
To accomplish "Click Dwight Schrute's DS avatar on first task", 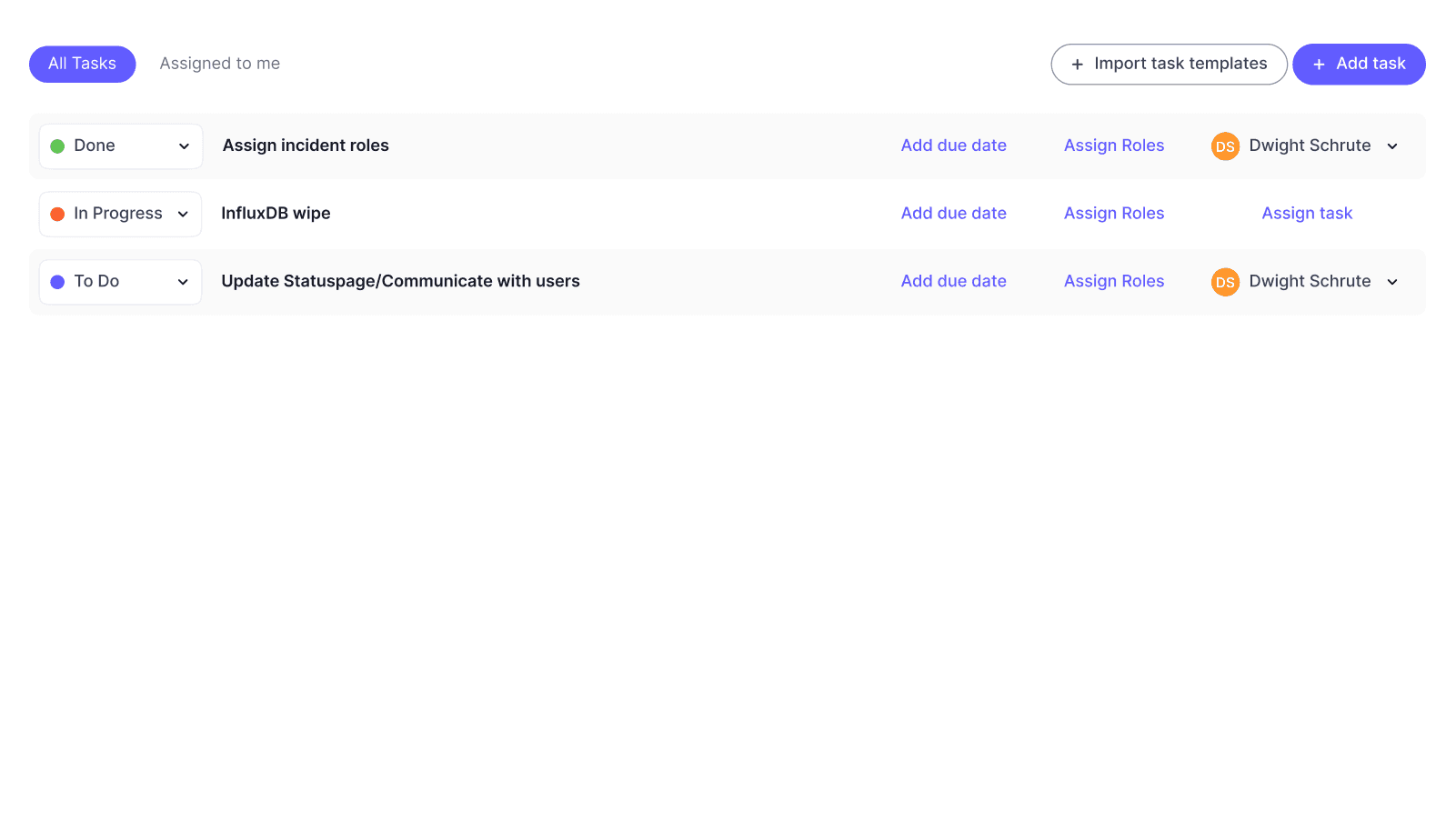I will pos(1225,146).
